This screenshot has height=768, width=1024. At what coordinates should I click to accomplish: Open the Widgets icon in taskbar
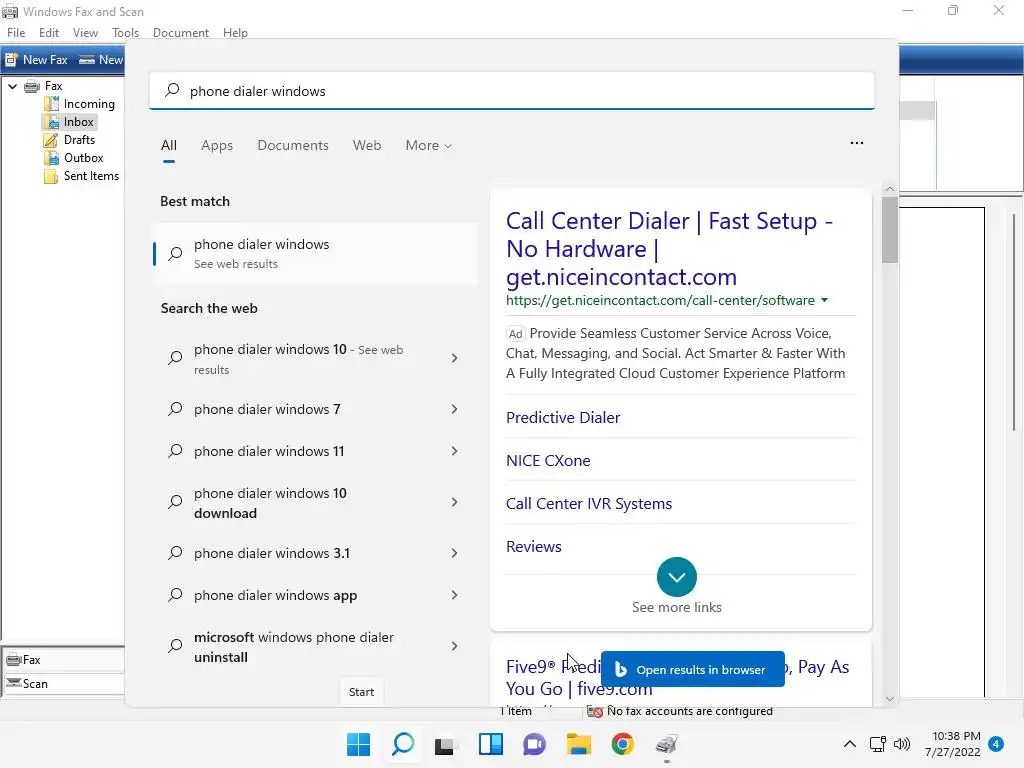(x=490, y=744)
